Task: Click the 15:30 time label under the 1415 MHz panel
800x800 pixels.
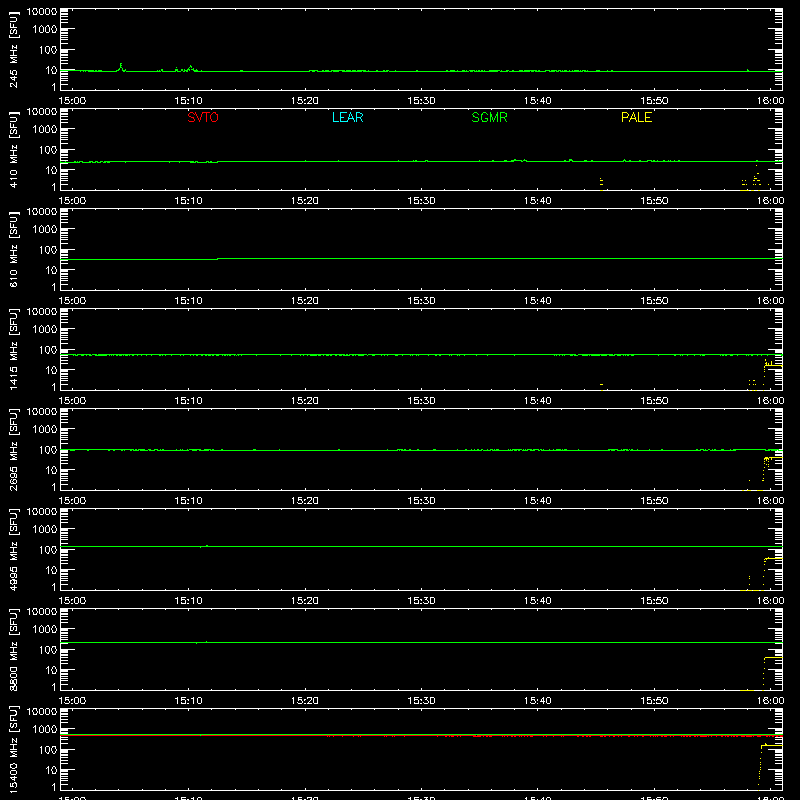Action: tap(421, 401)
